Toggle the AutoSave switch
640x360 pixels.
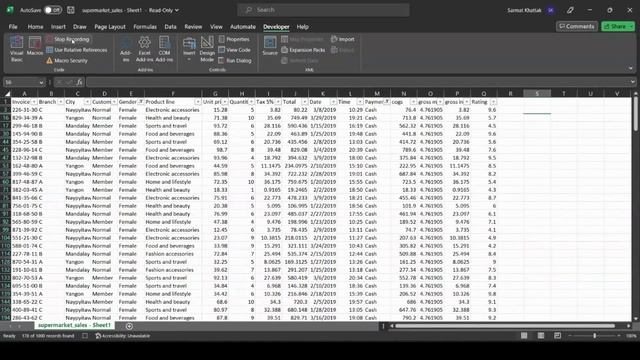53,10
